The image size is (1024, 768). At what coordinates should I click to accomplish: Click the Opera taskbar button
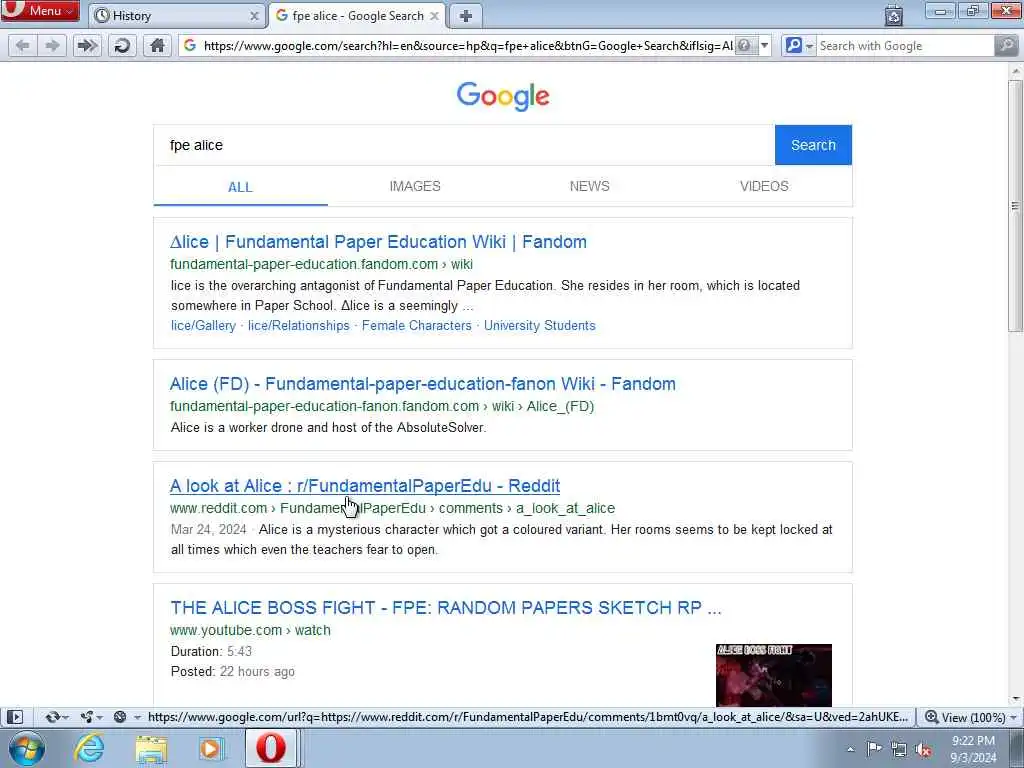pyautogui.click(x=271, y=748)
